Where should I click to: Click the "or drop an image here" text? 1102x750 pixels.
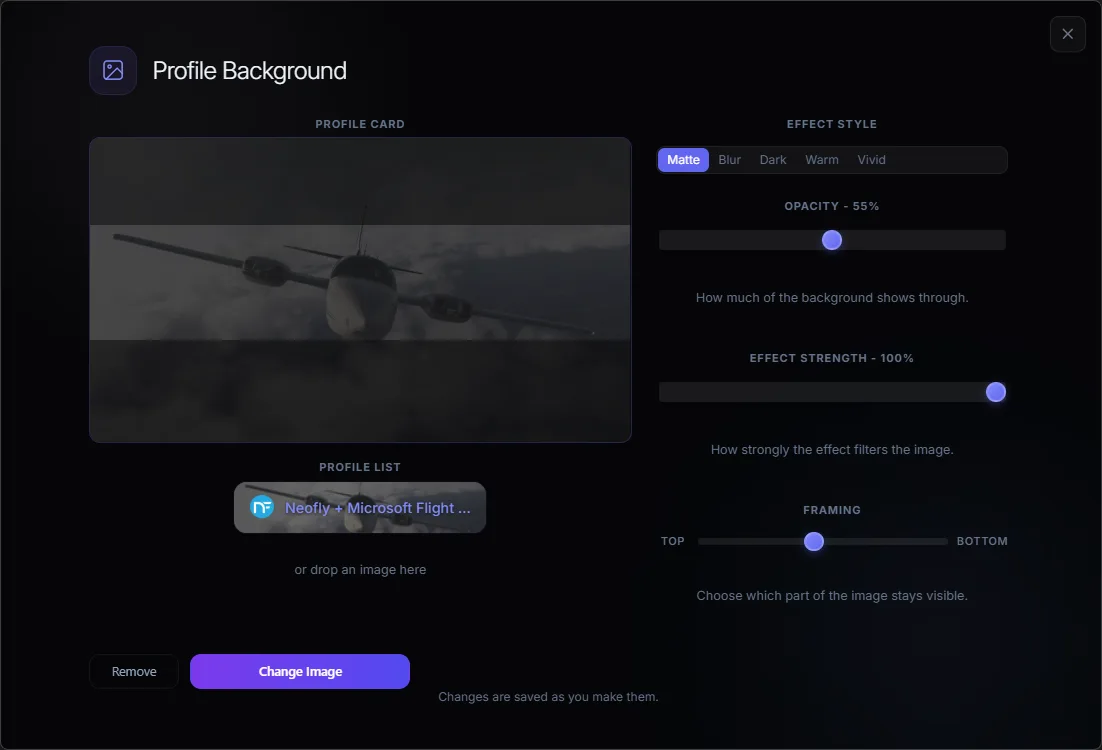pos(361,569)
